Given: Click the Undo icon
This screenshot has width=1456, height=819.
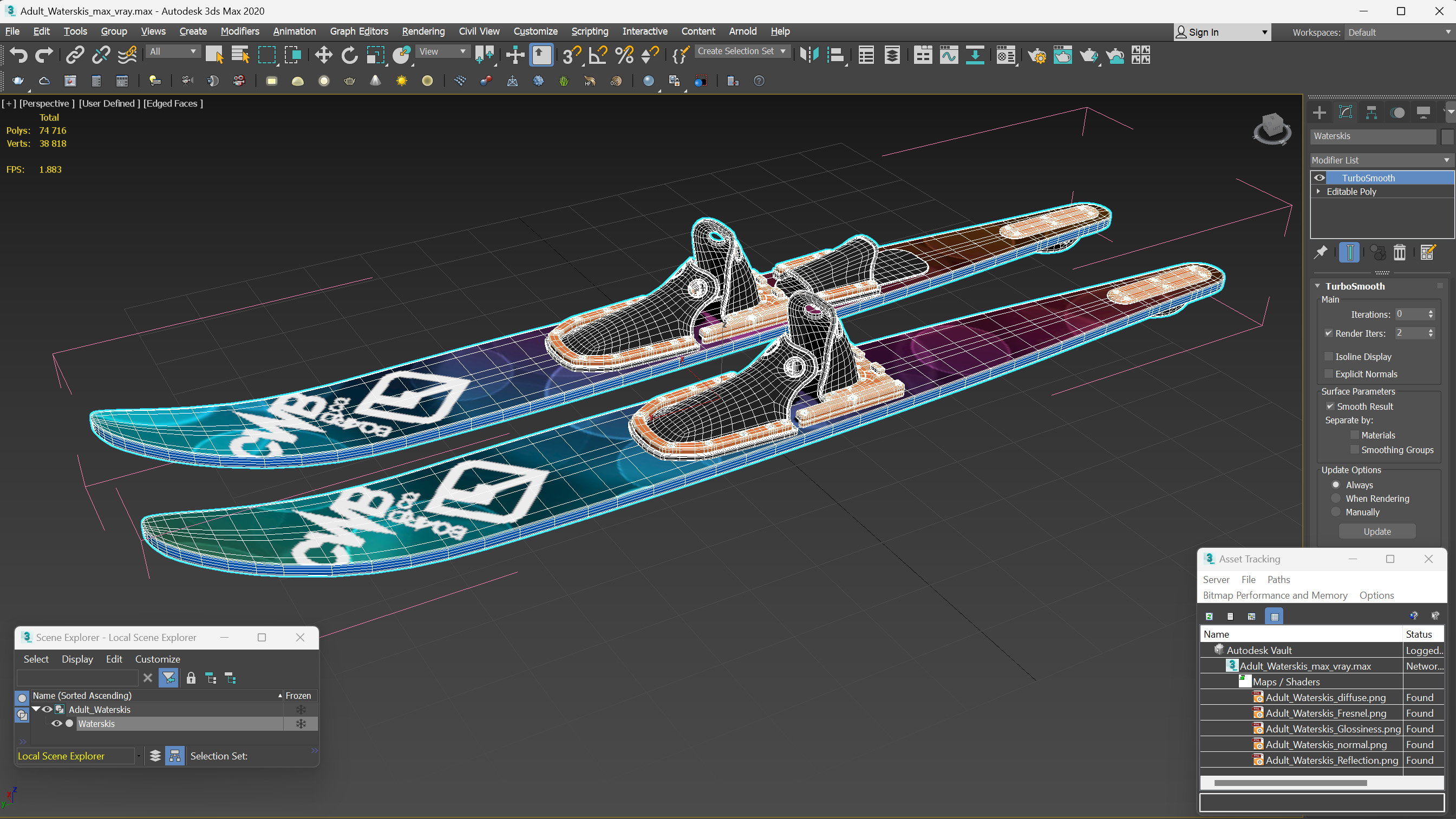Looking at the screenshot, I should click(18, 55).
